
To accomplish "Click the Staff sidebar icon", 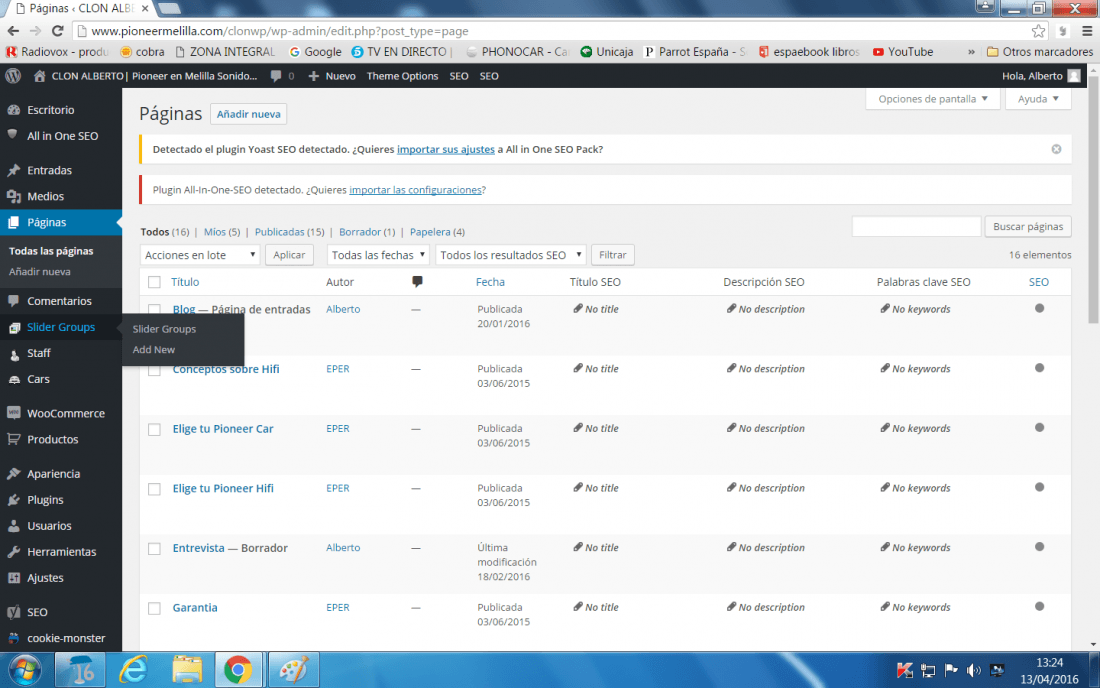I will [14, 353].
